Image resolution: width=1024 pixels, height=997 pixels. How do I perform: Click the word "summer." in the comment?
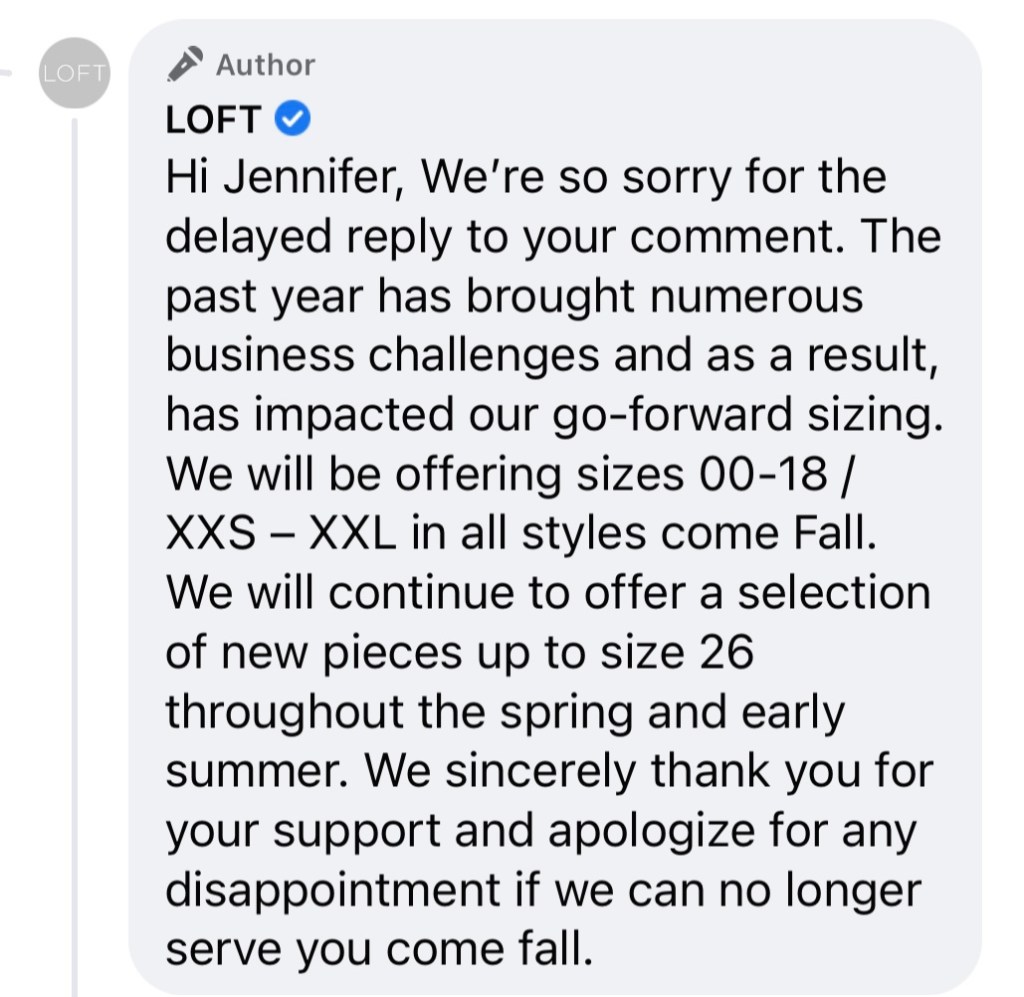(x=257, y=771)
